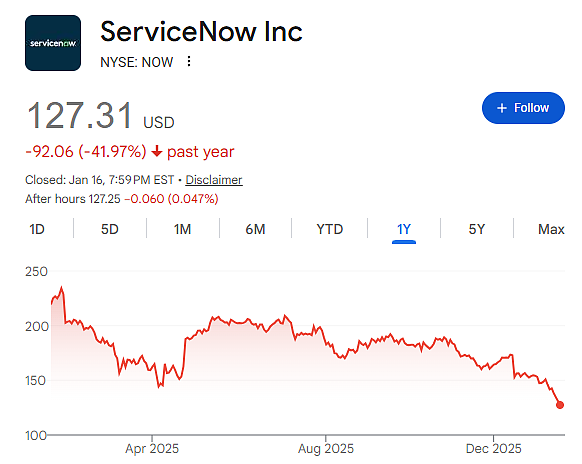
Task: Click the Apr 2025 axis marker
Action: click(152, 448)
